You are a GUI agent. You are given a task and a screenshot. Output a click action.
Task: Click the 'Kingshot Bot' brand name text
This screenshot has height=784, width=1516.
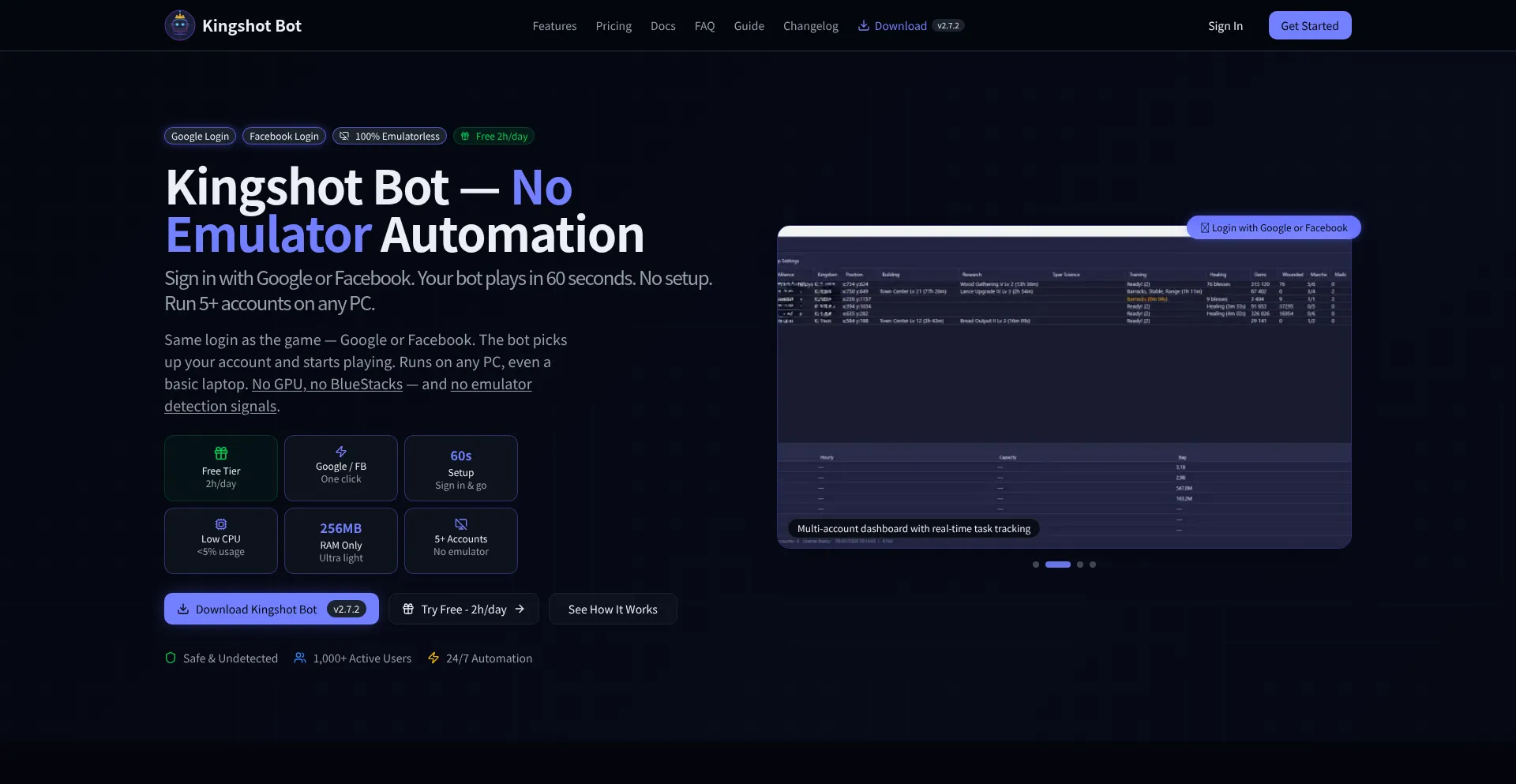252,26
